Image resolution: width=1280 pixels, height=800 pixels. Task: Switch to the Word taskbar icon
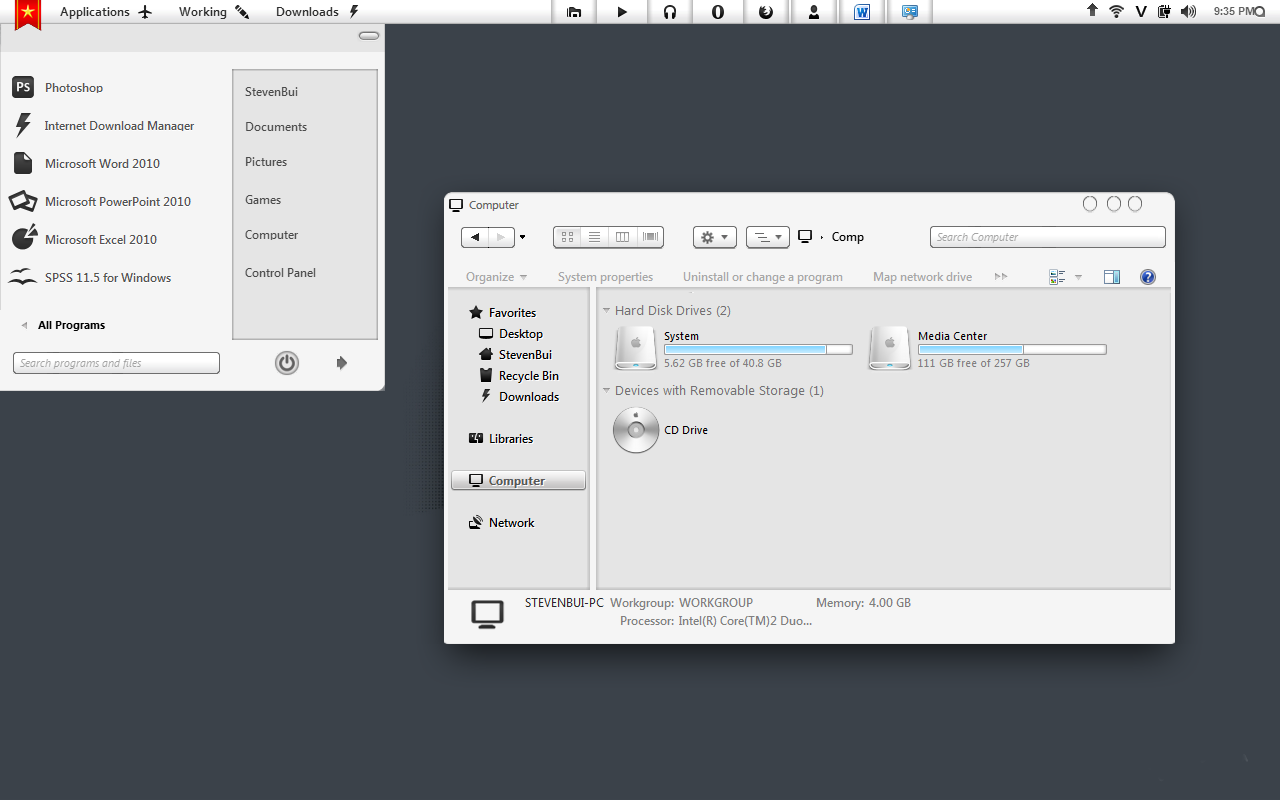(862, 12)
